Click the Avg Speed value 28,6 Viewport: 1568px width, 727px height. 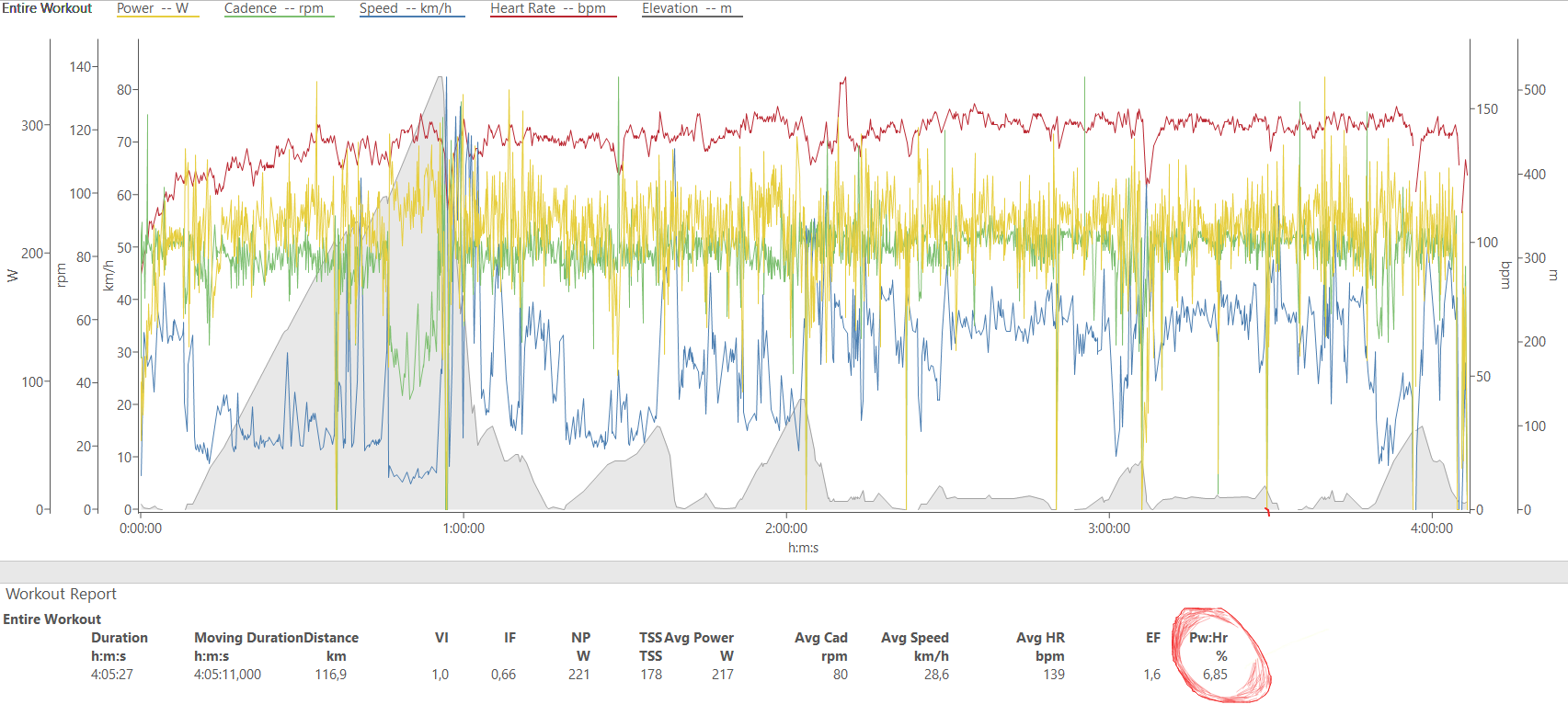click(936, 675)
